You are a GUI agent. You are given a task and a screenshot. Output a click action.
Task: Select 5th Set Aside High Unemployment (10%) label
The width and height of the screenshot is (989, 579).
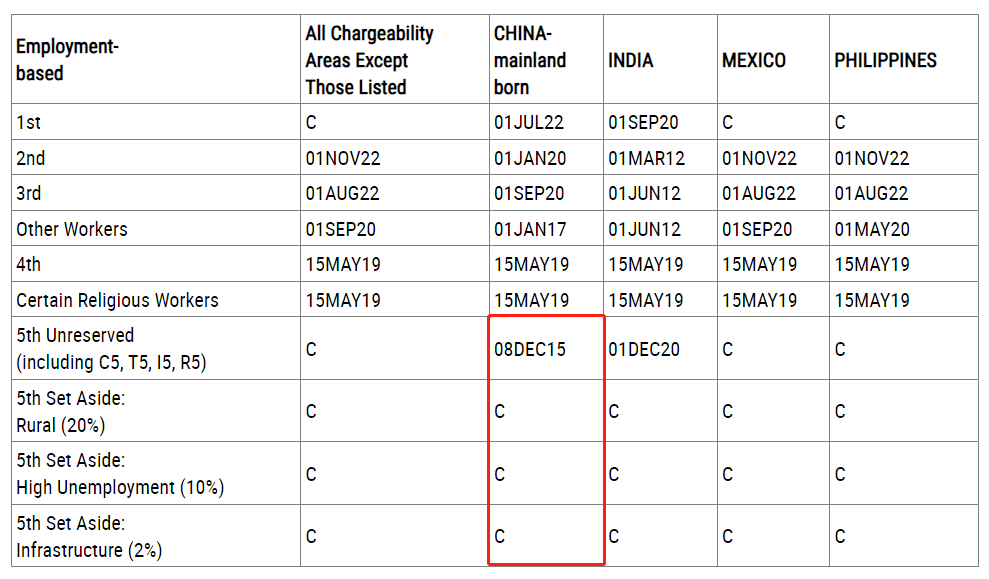[x=120, y=474]
